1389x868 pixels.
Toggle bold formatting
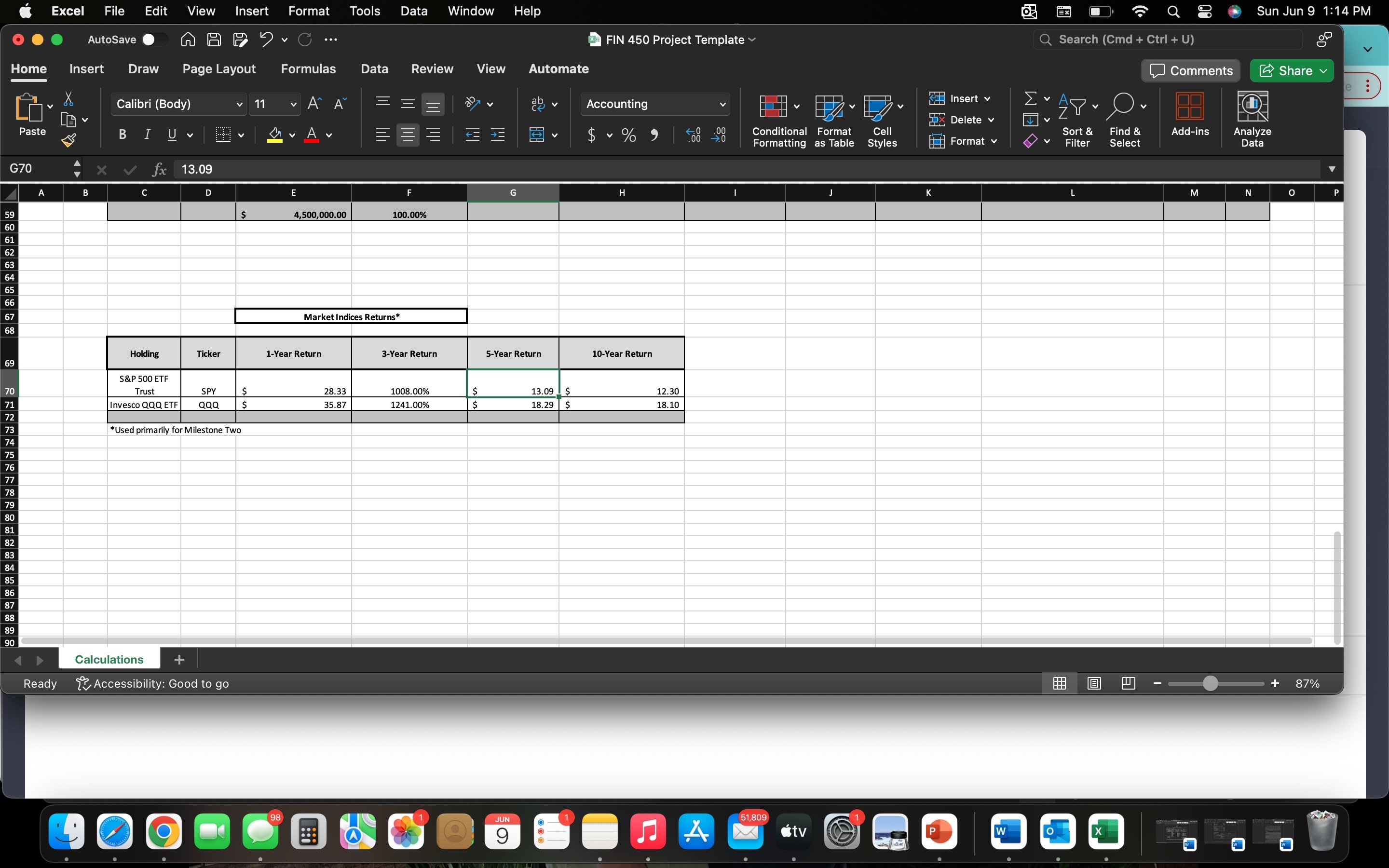(x=122, y=135)
